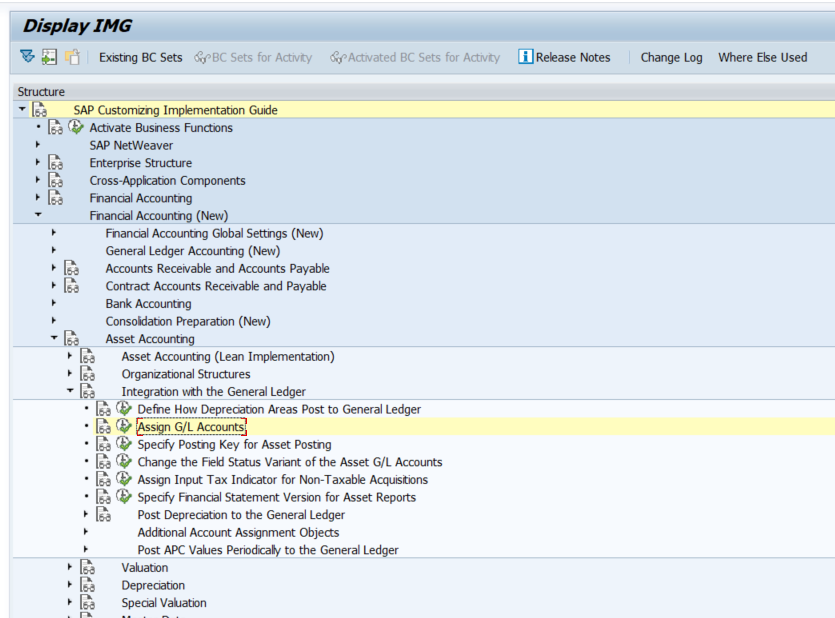This screenshot has width=835, height=618.
Task: Collapse SAP Customizing Implementation Guide root node
Action: [22, 109]
